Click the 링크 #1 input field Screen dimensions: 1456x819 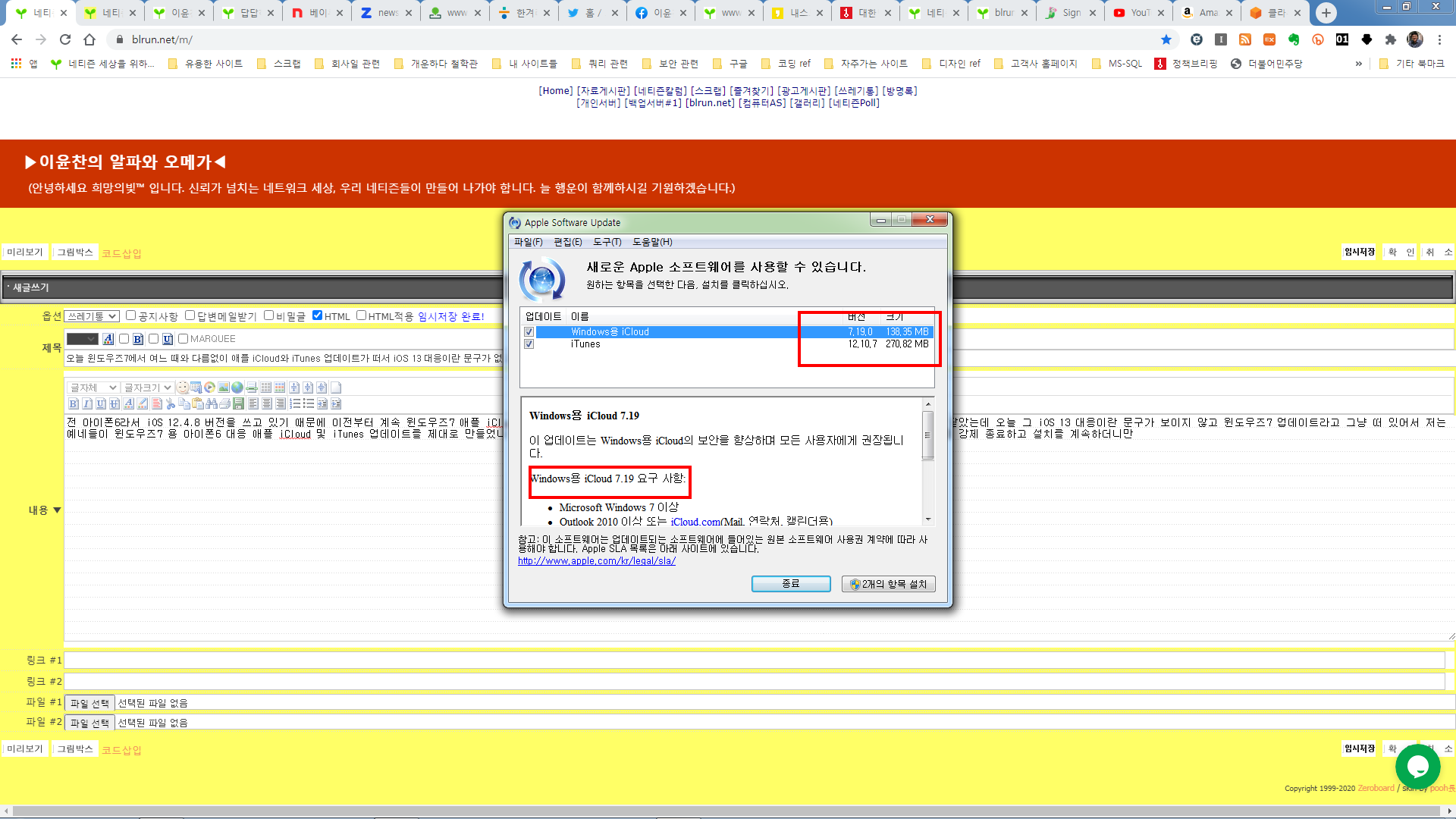[x=754, y=661]
